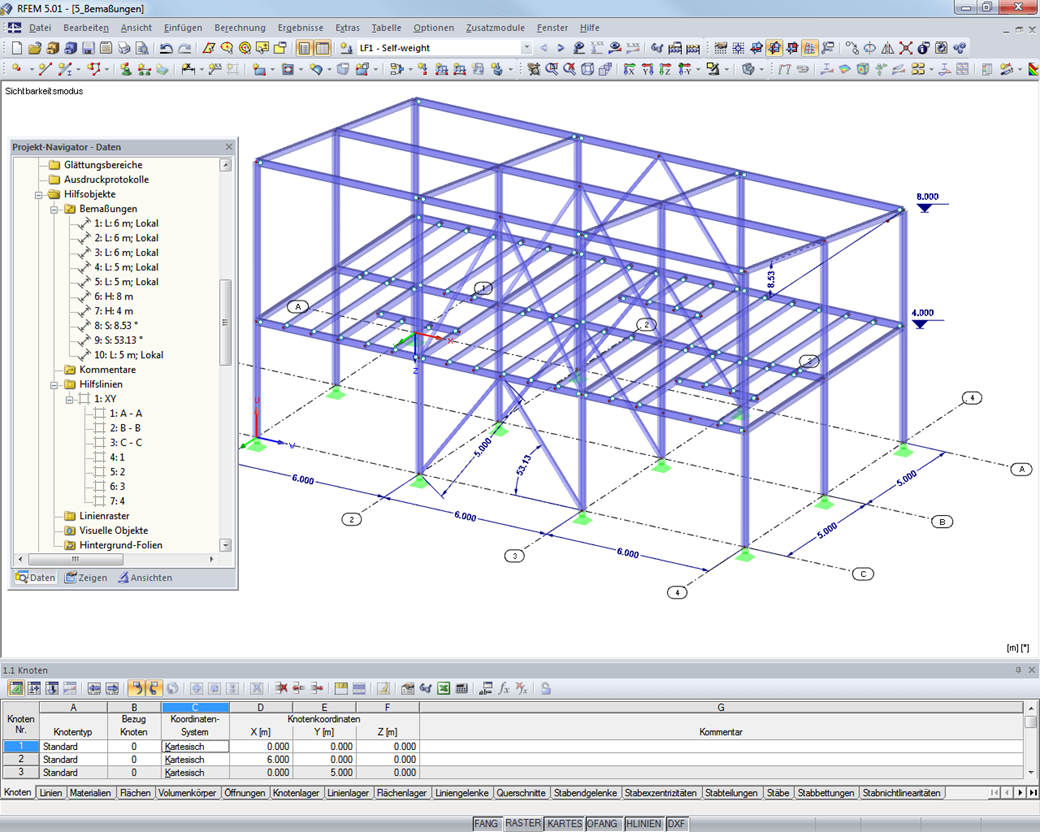Toggle the HLINIEN guidelines option

click(643, 823)
